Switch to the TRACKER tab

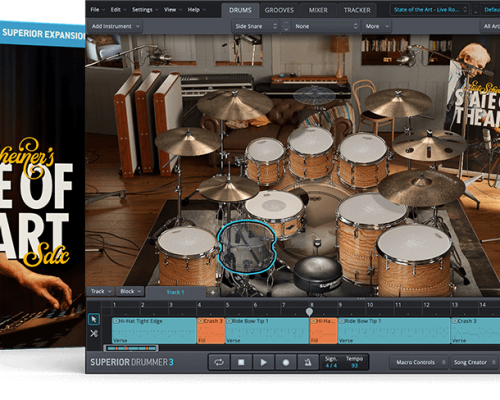pyautogui.click(x=357, y=10)
